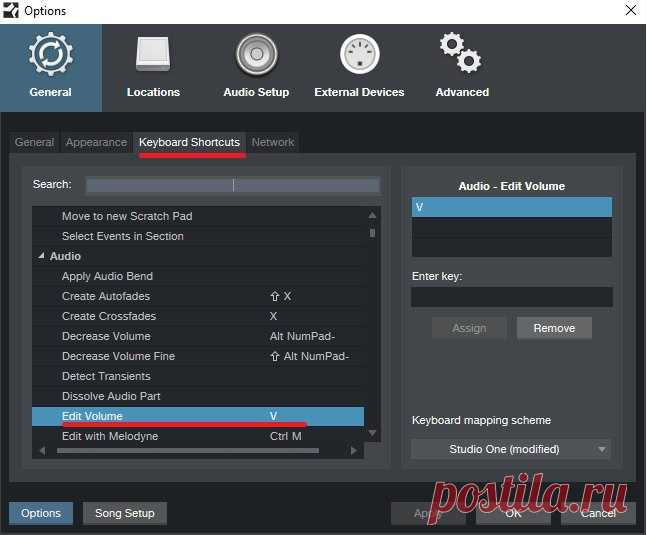The height and width of the screenshot is (535, 647).
Task: Open the External Devices section icon
Action: tap(359, 57)
